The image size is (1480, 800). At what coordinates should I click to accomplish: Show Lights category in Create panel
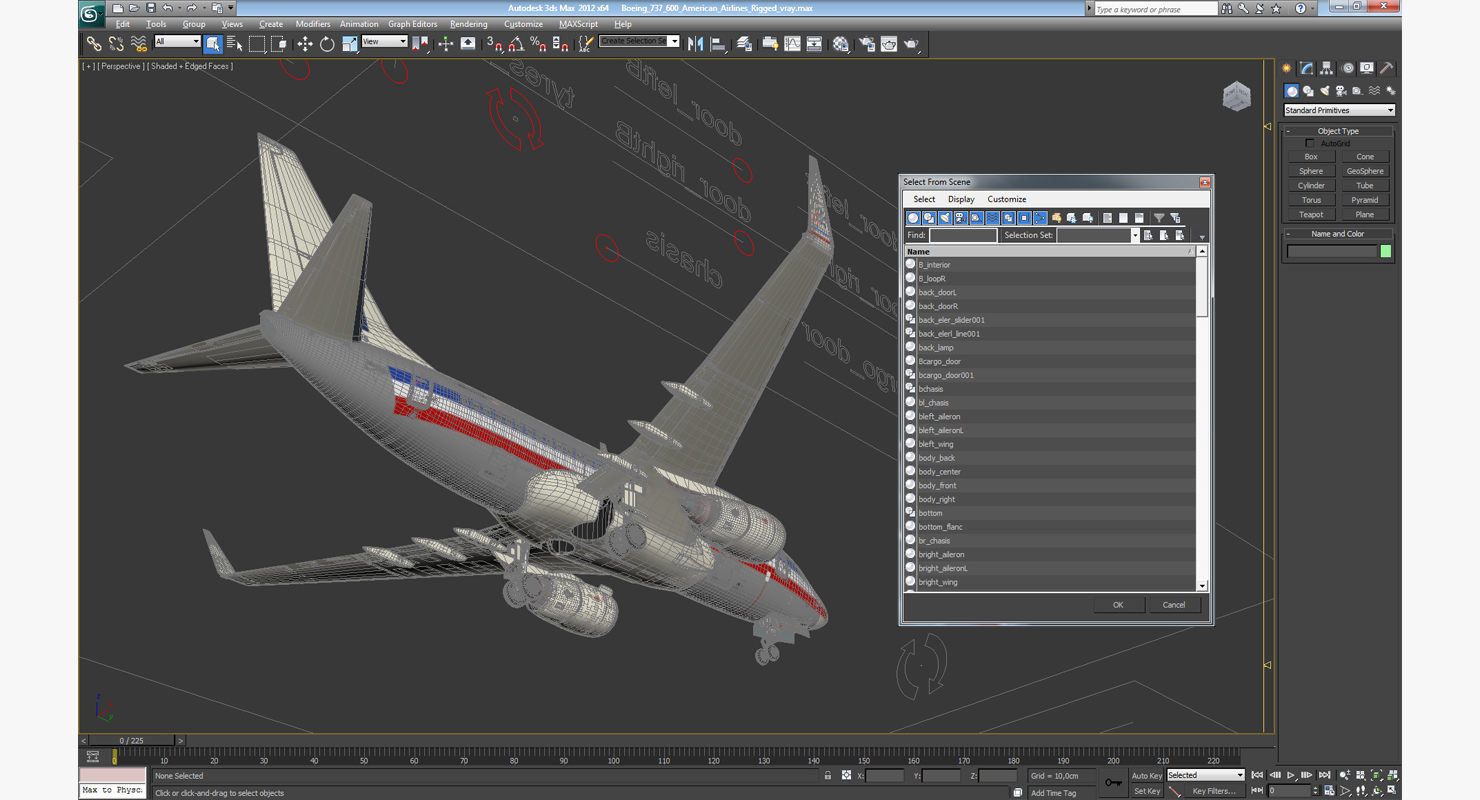[1324, 91]
